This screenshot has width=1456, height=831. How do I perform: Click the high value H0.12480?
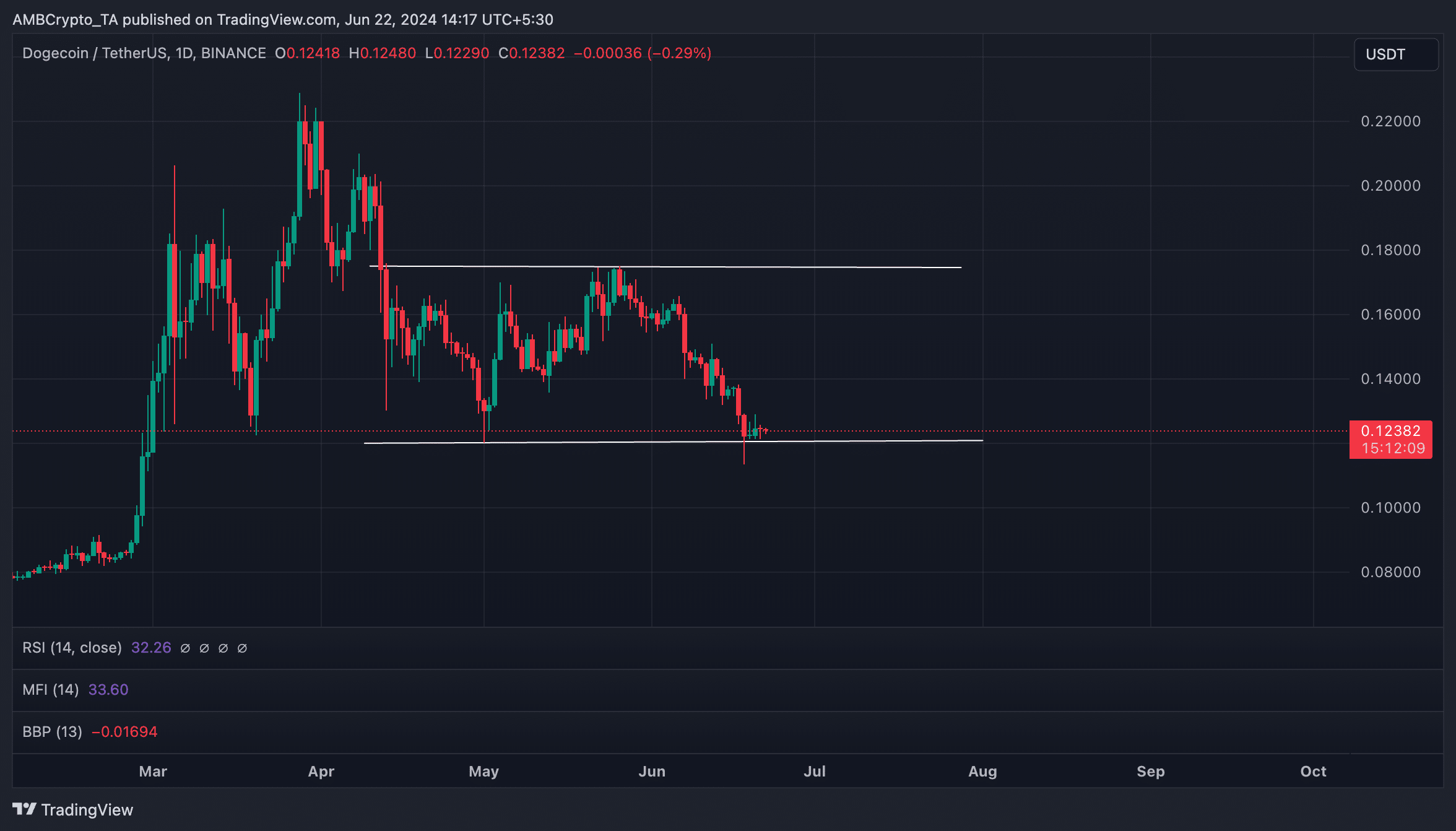click(382, 53)
